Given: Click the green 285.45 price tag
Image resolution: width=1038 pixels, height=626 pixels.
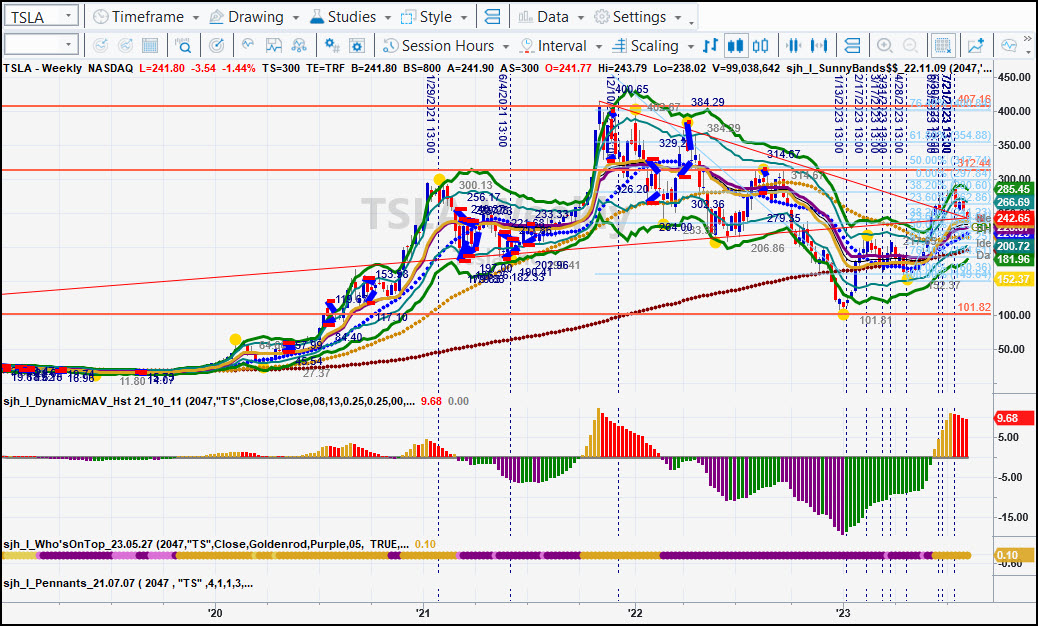Looking at the screenshot, I should (x=1013, y=189).
